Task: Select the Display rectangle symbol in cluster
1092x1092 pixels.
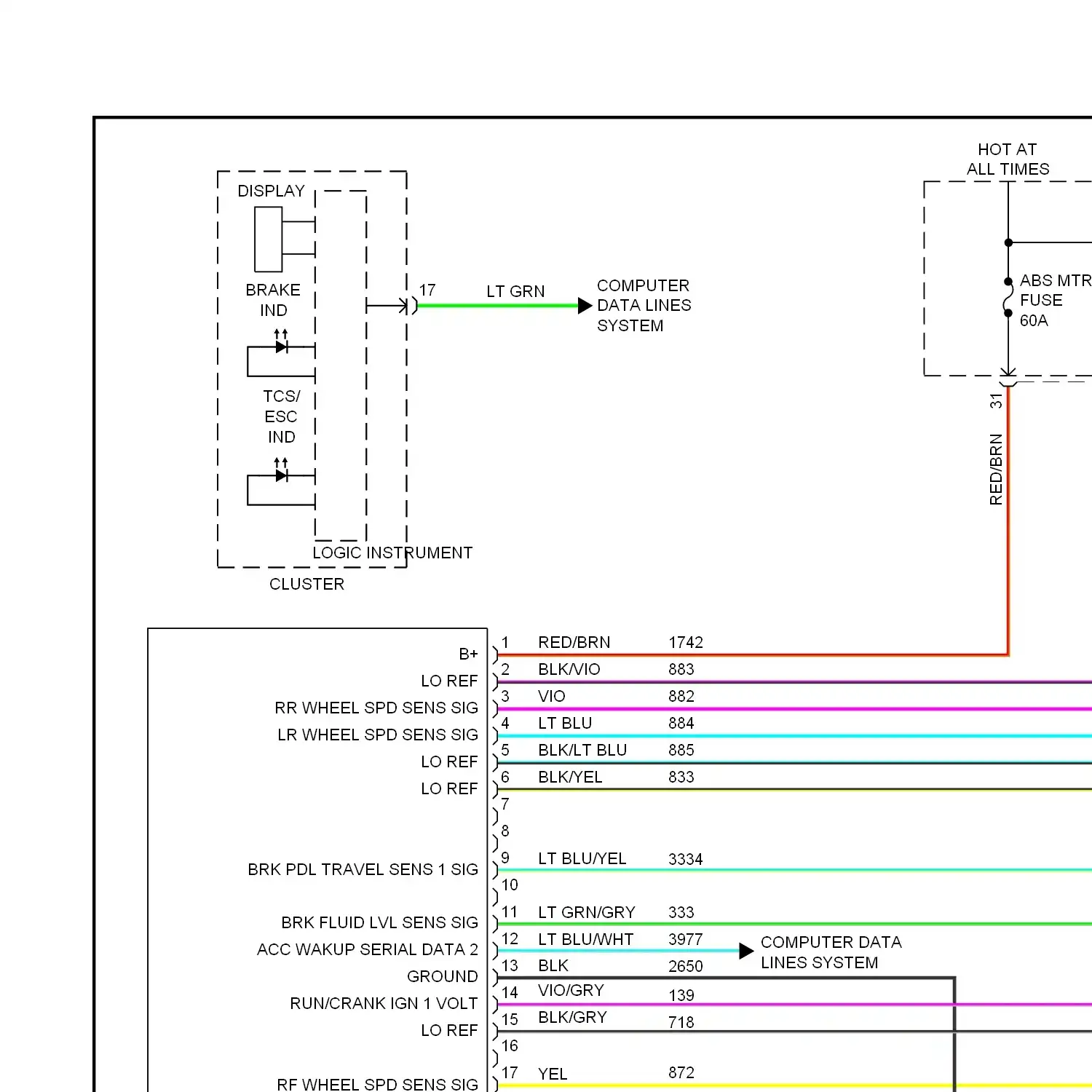Action: (x=268, y=240)
